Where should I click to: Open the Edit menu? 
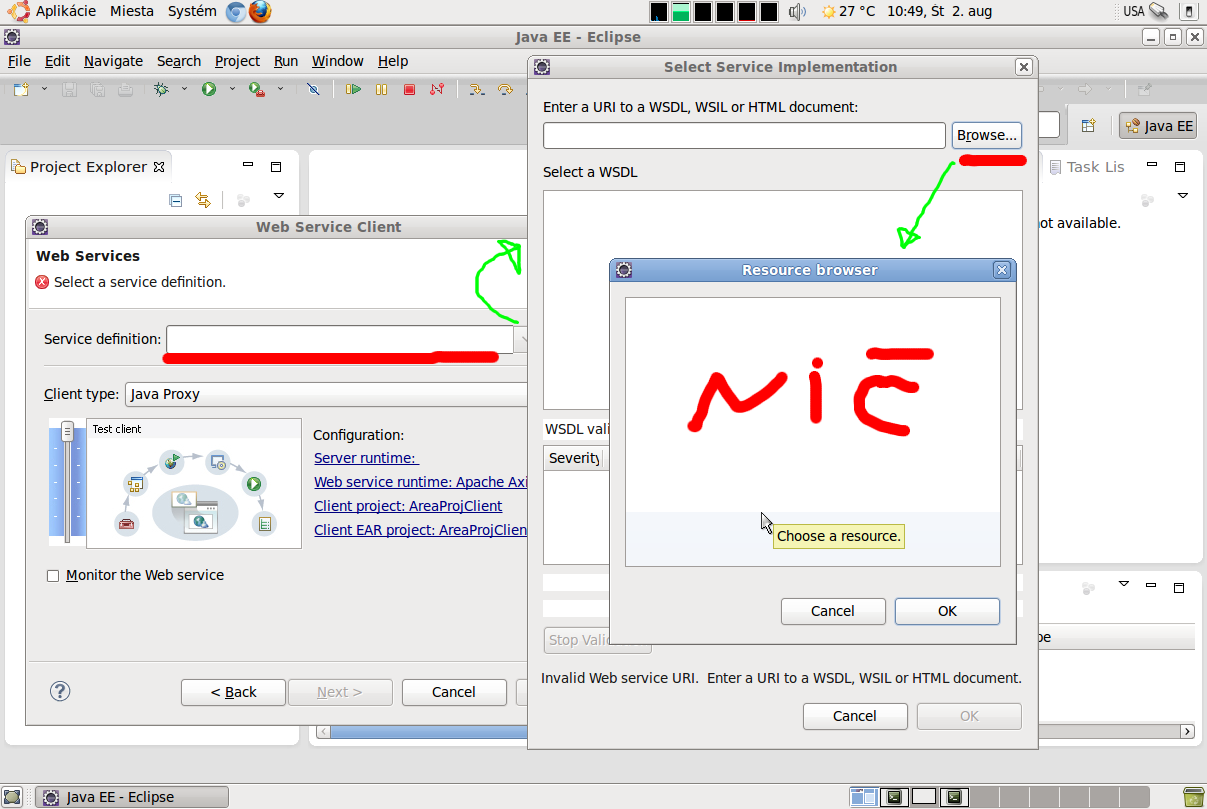[58, 61]
